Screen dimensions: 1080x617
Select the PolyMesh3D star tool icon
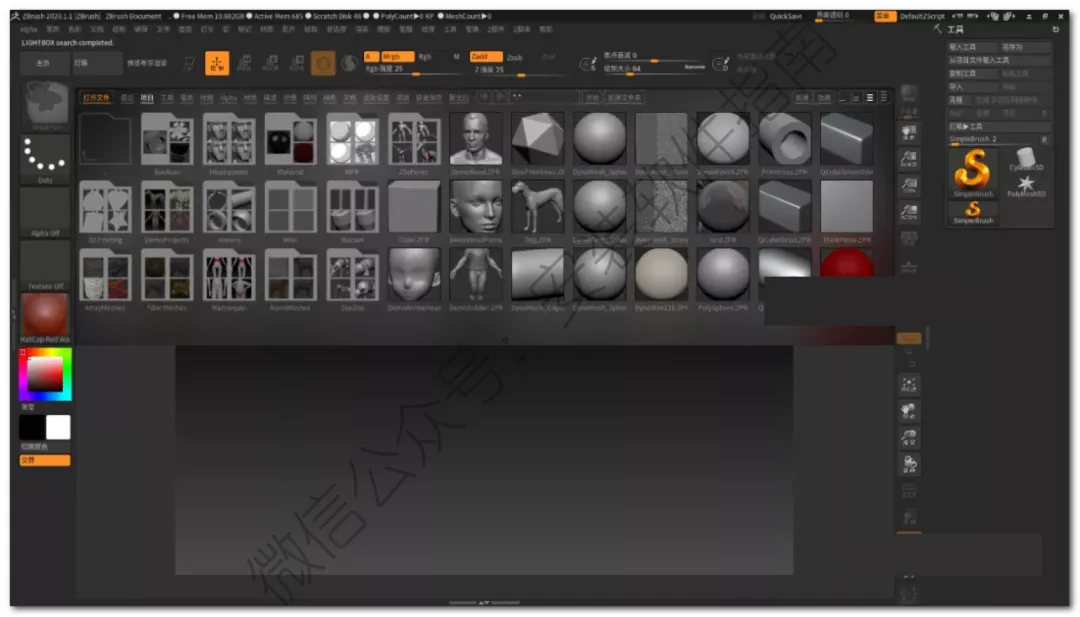1026,185
